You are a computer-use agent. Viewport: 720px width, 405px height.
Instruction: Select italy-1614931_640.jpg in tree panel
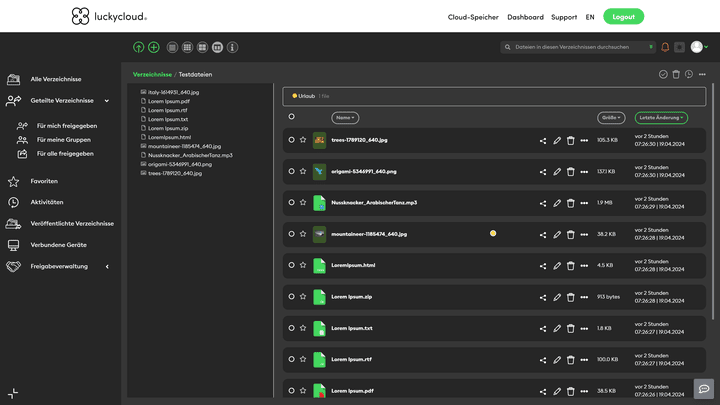click(x=173, y=92)
